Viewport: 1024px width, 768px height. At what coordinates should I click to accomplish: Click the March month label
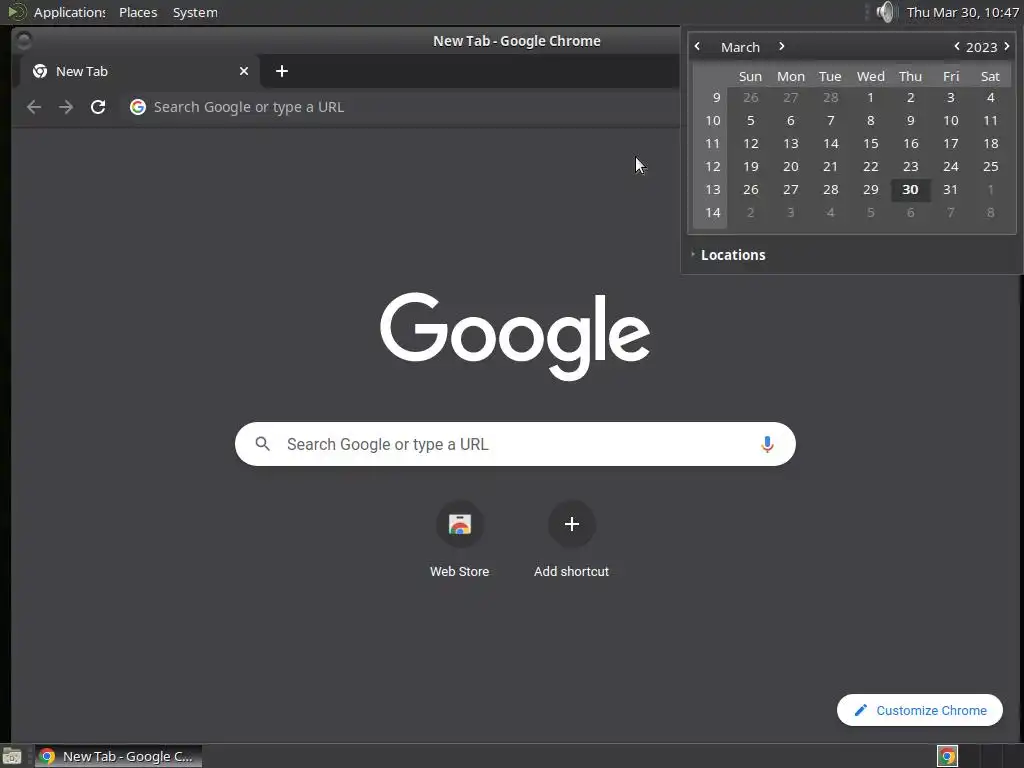(x=740, y=47)
